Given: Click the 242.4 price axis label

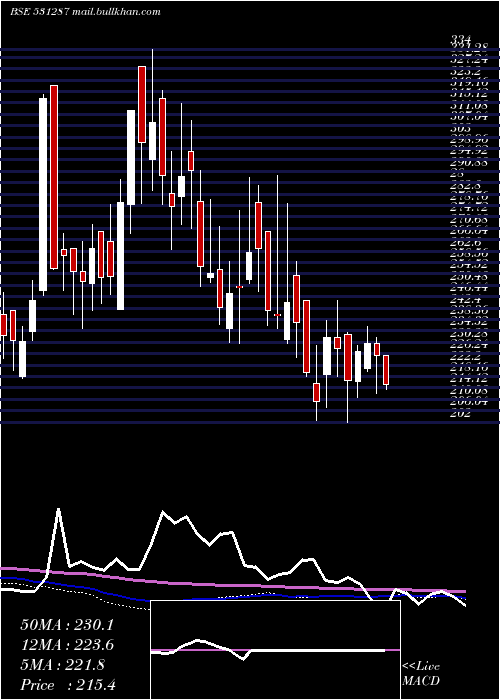Looking at the screenshot, I should tap(466, 300).
